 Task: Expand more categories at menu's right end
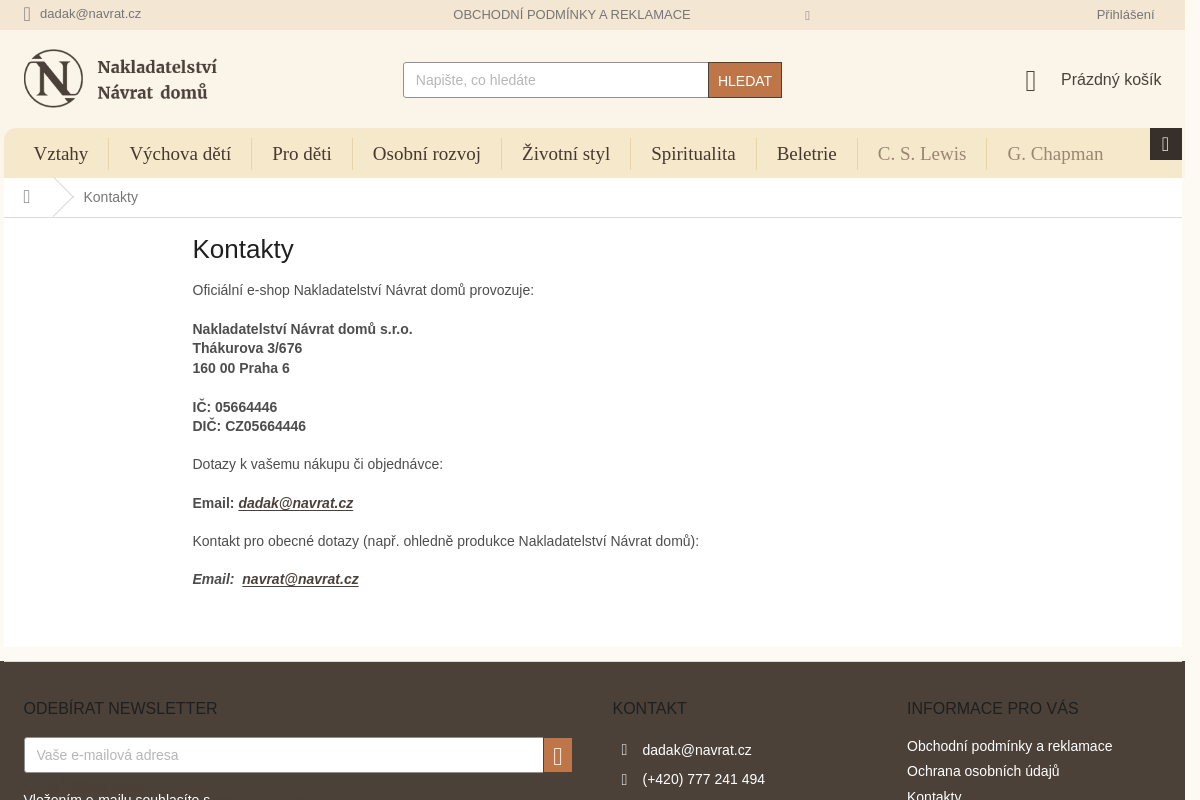click(x=1165, y=144)
